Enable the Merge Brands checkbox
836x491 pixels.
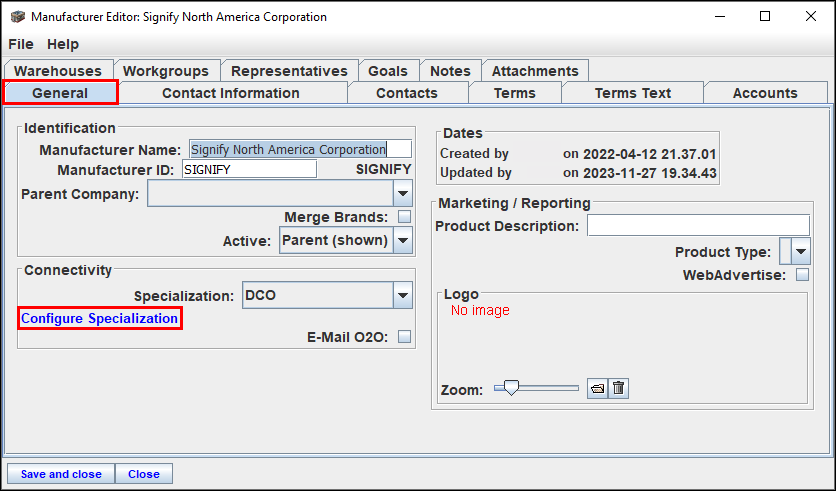(405, 217)
